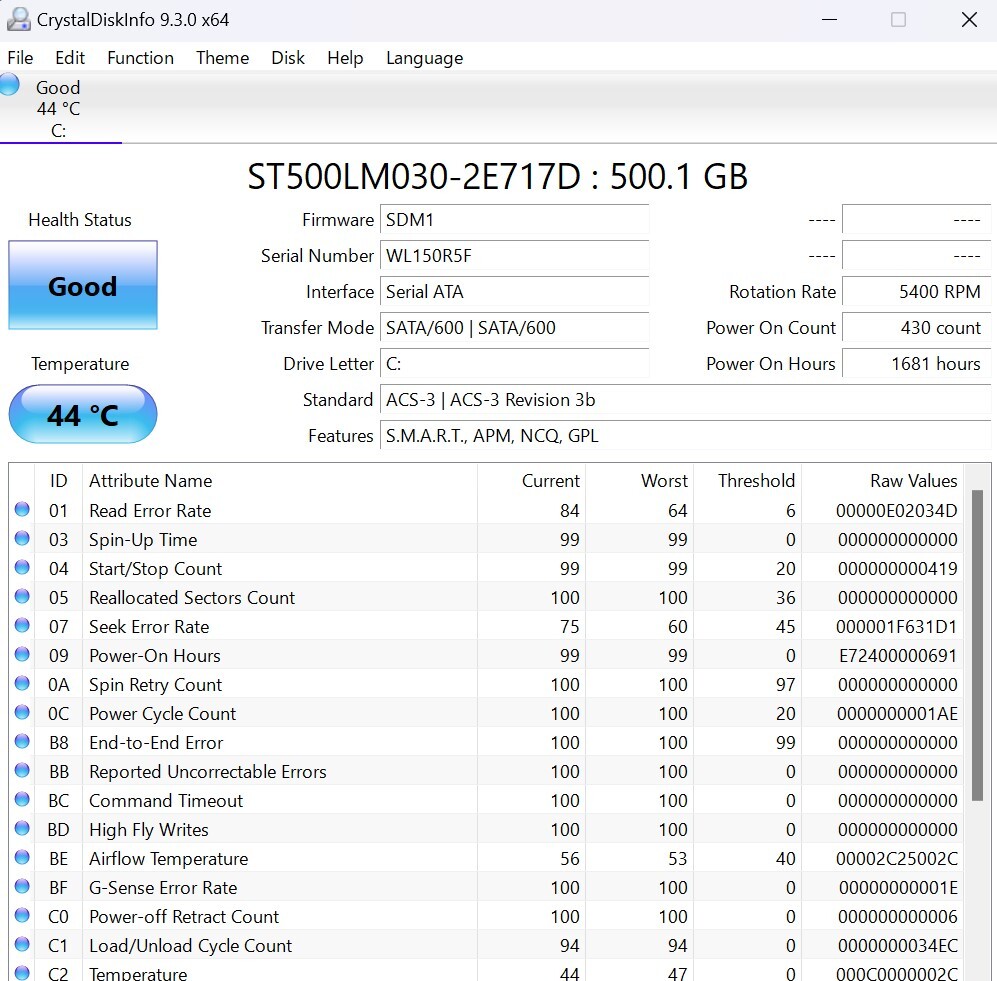This screenshot has width=997, height=981.
Task: Click status orb for End-to-End Error row
Action: click(x=22, y=741)
